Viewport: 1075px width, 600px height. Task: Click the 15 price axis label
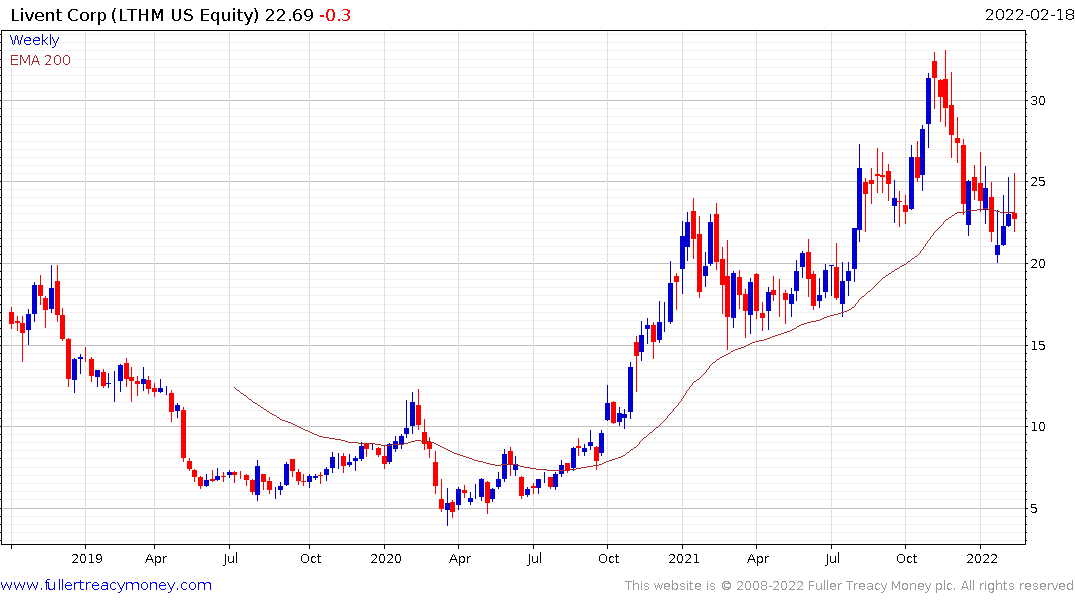[1038, 346]
